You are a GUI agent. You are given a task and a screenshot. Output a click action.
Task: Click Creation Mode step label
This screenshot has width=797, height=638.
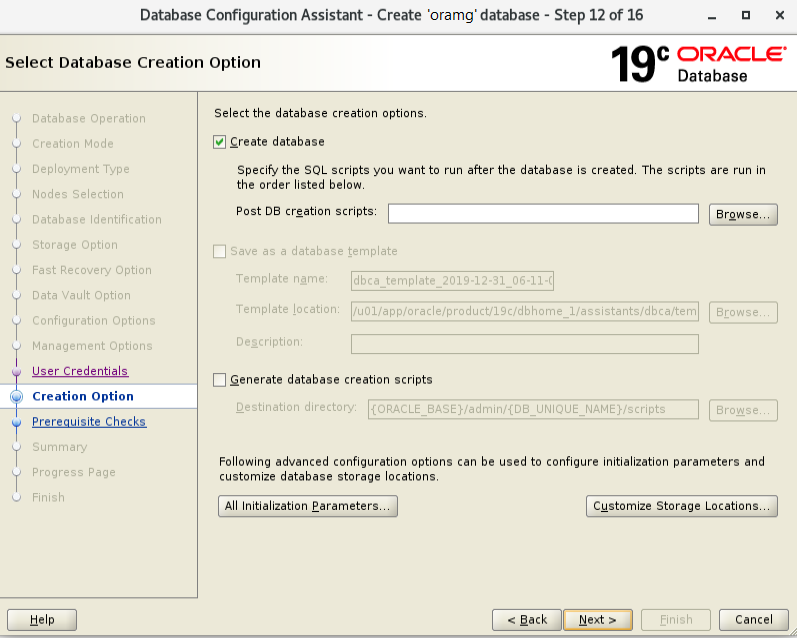coord(73,144)
